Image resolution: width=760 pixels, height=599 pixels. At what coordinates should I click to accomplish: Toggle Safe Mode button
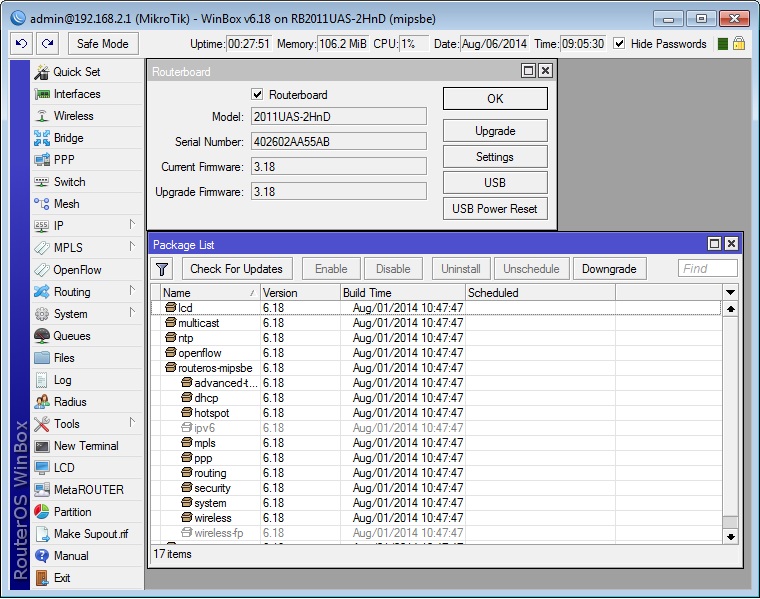[103, 44]
